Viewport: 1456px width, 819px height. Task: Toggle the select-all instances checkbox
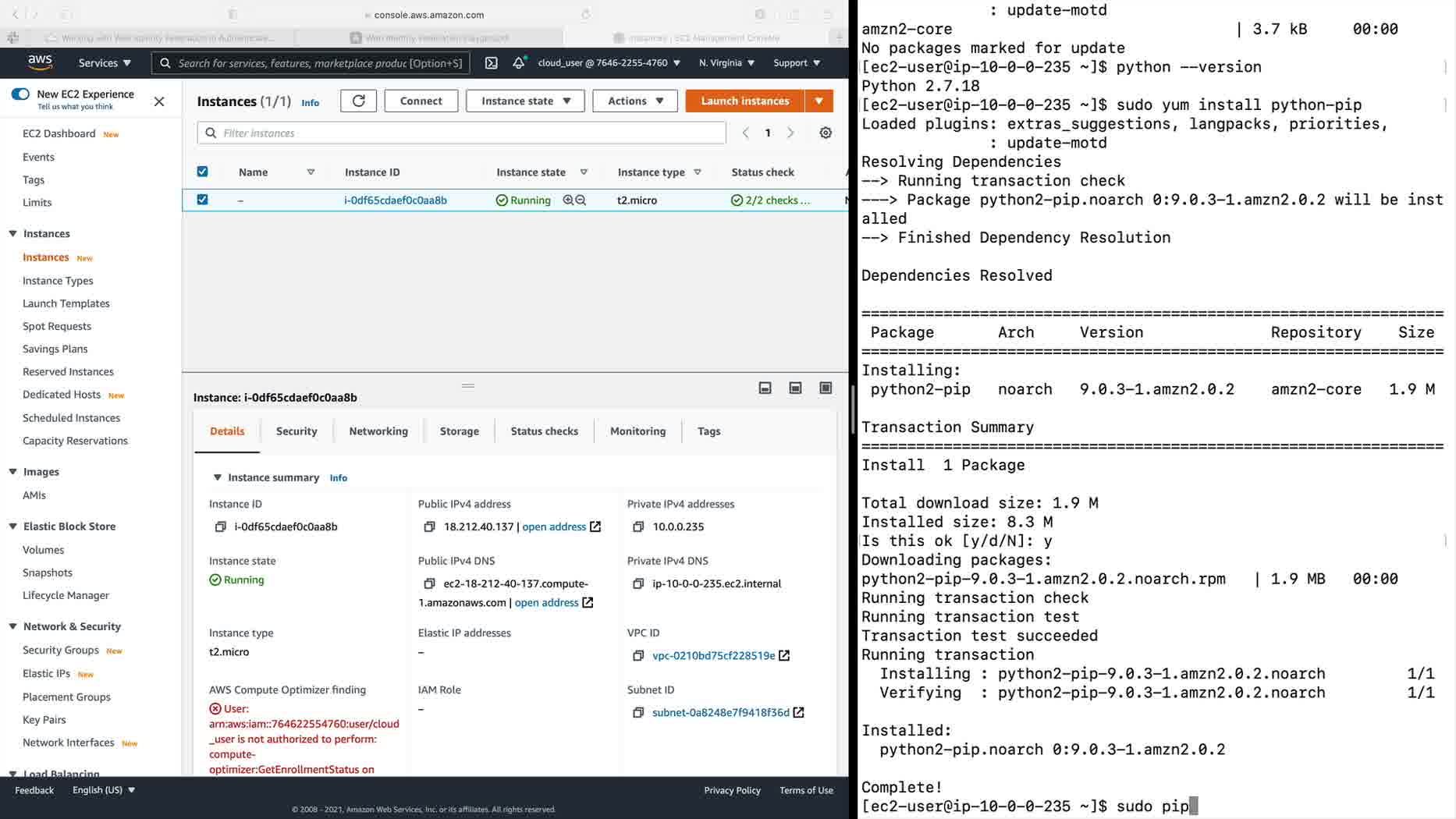point(202,172)
